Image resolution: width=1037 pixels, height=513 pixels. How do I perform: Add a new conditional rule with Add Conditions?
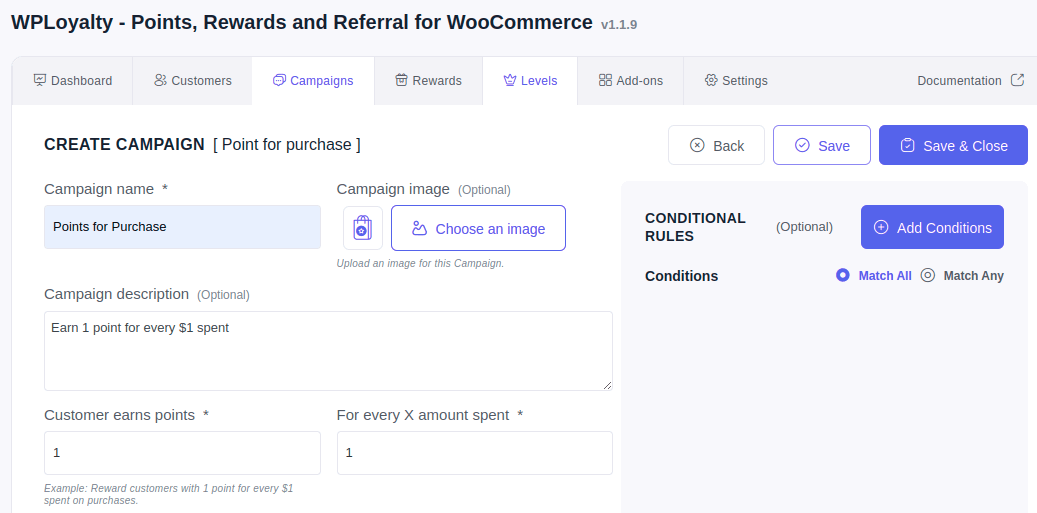[x=933, y=227]
